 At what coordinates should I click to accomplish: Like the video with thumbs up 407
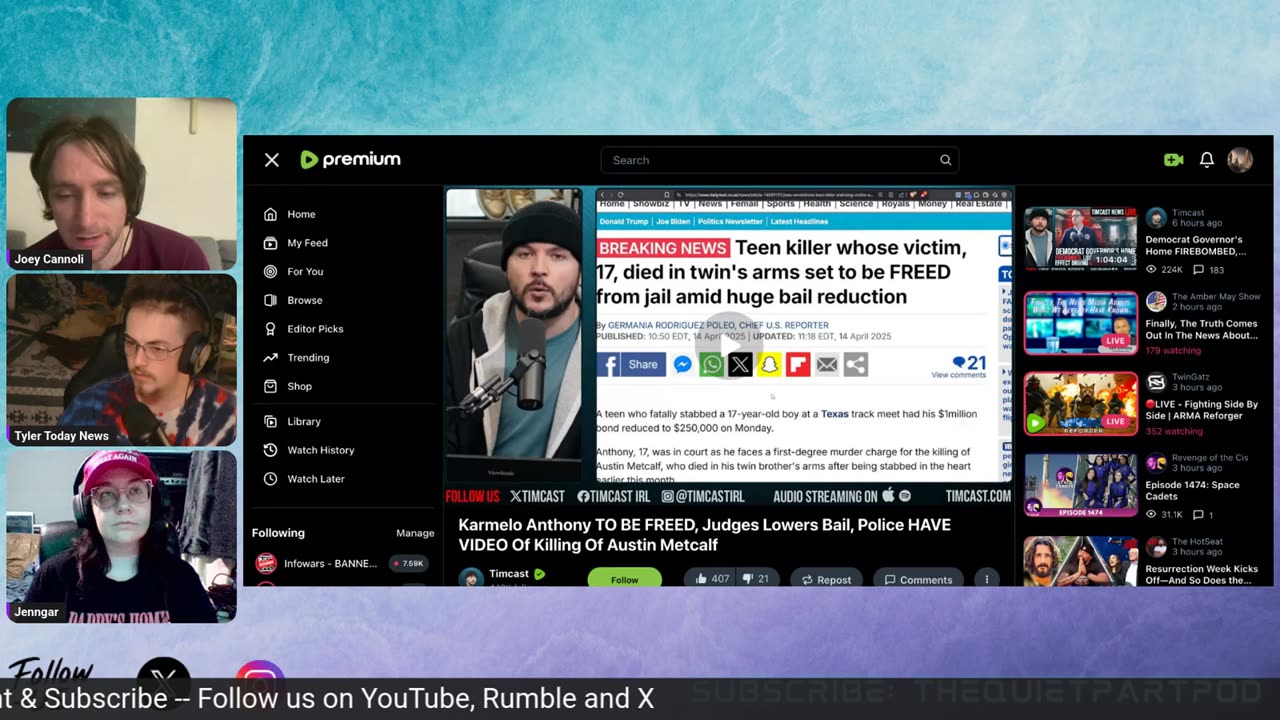point(711,579)
